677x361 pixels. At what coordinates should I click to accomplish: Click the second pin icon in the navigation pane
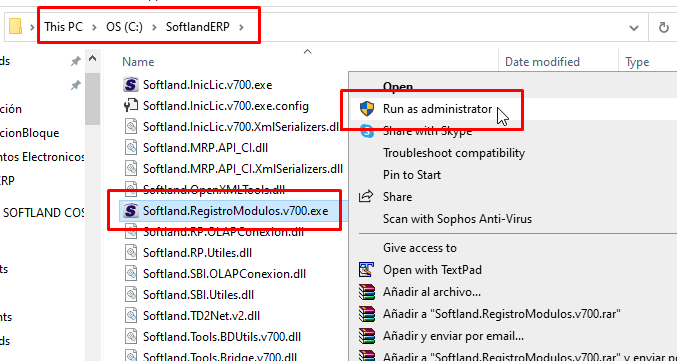pos(76,86)
